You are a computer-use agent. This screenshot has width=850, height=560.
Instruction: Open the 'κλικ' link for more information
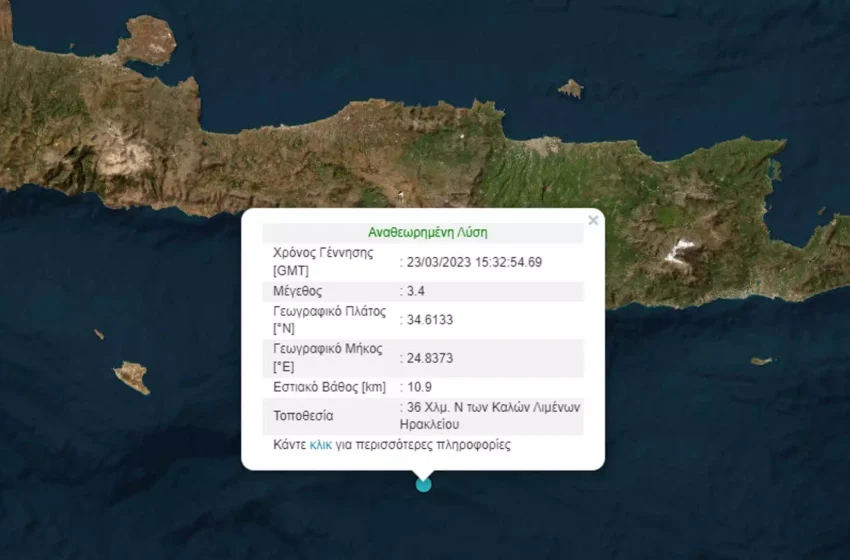pos(320,445)
